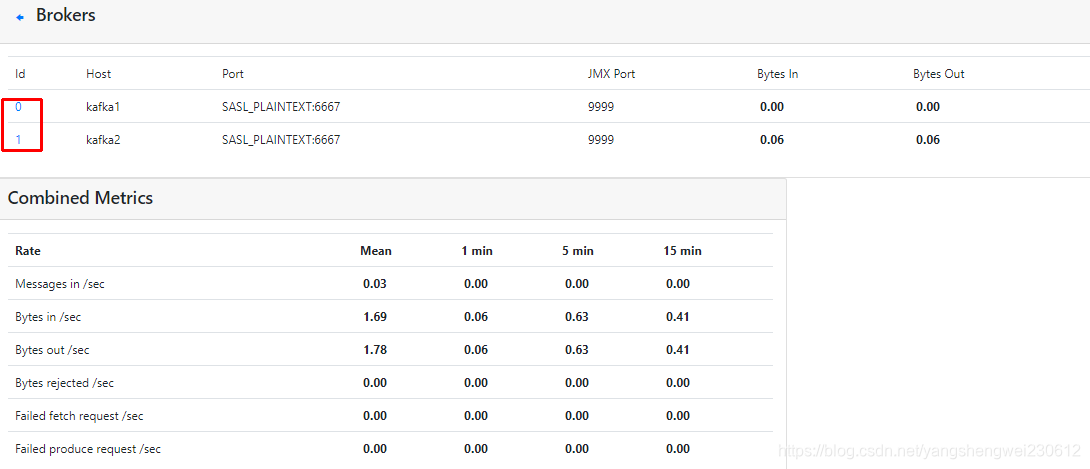The image size is (1090, 469).
Task: Select the Failed produce request /sec row
Action: 88,449
